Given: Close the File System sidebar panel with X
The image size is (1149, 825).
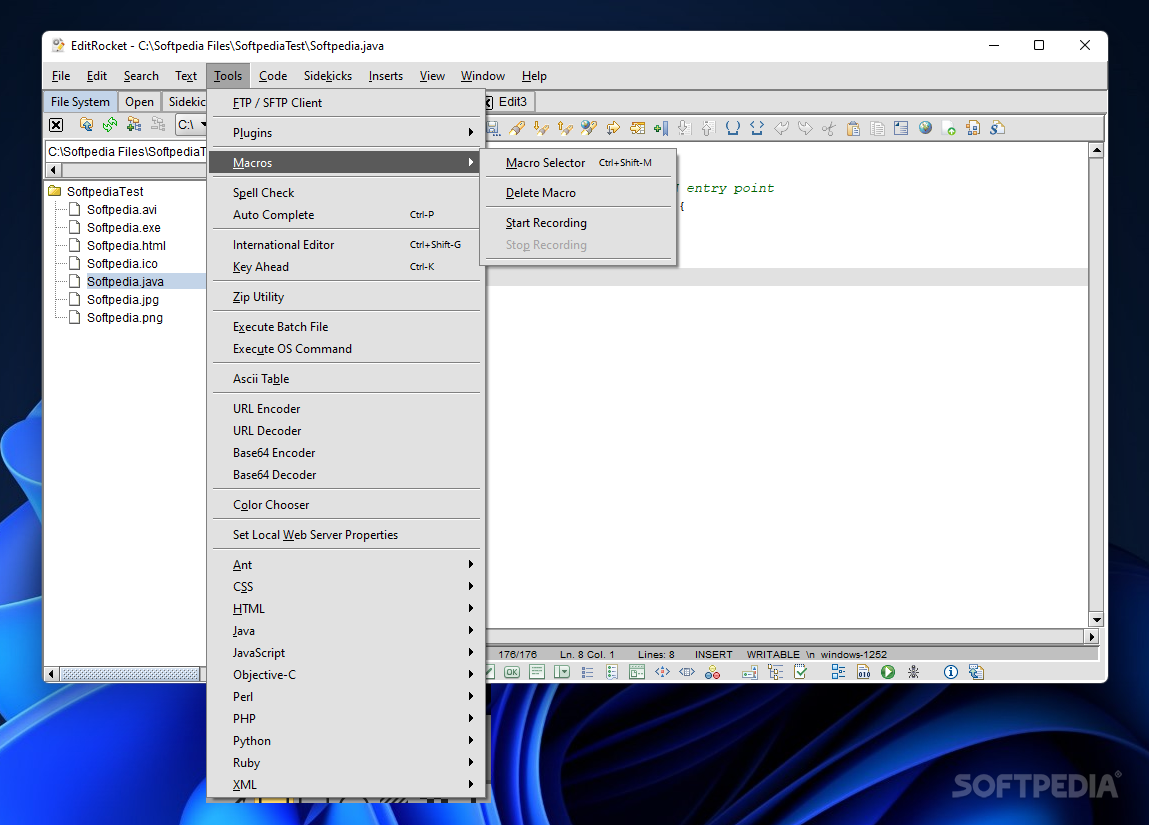Looking at the screenshot, I should (x=56, y=125).
